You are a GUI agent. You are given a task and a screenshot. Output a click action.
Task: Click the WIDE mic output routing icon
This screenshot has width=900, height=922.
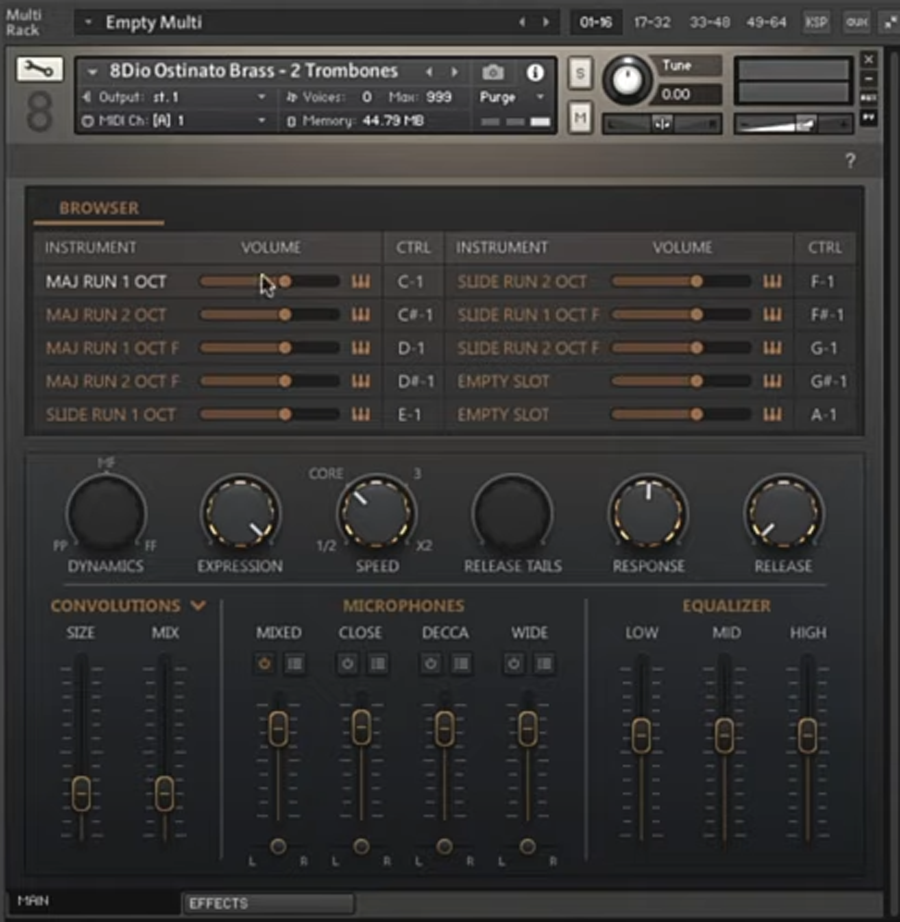click(544, 664)
